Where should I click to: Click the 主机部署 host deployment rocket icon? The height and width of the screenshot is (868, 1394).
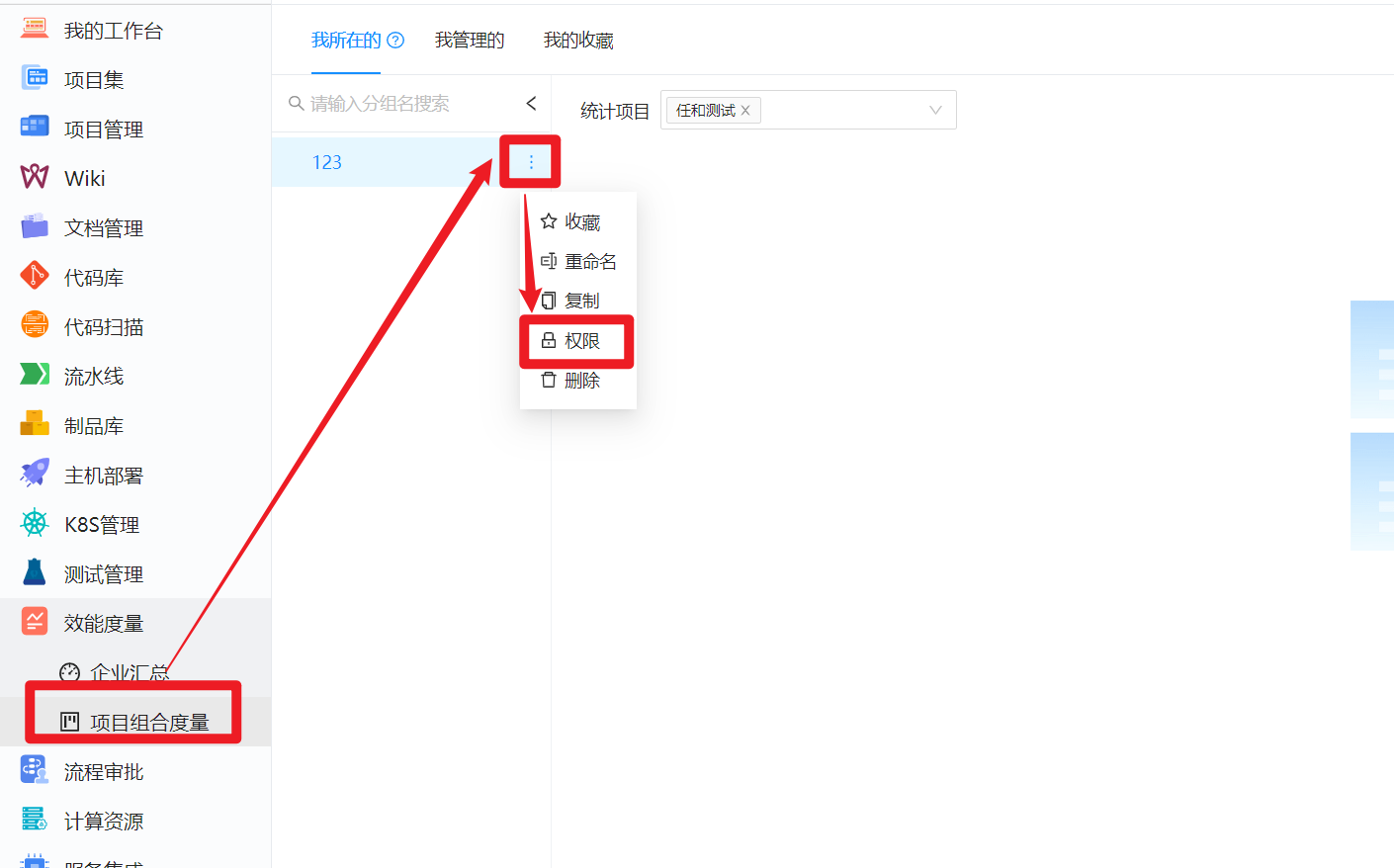(x=34, y=475)
